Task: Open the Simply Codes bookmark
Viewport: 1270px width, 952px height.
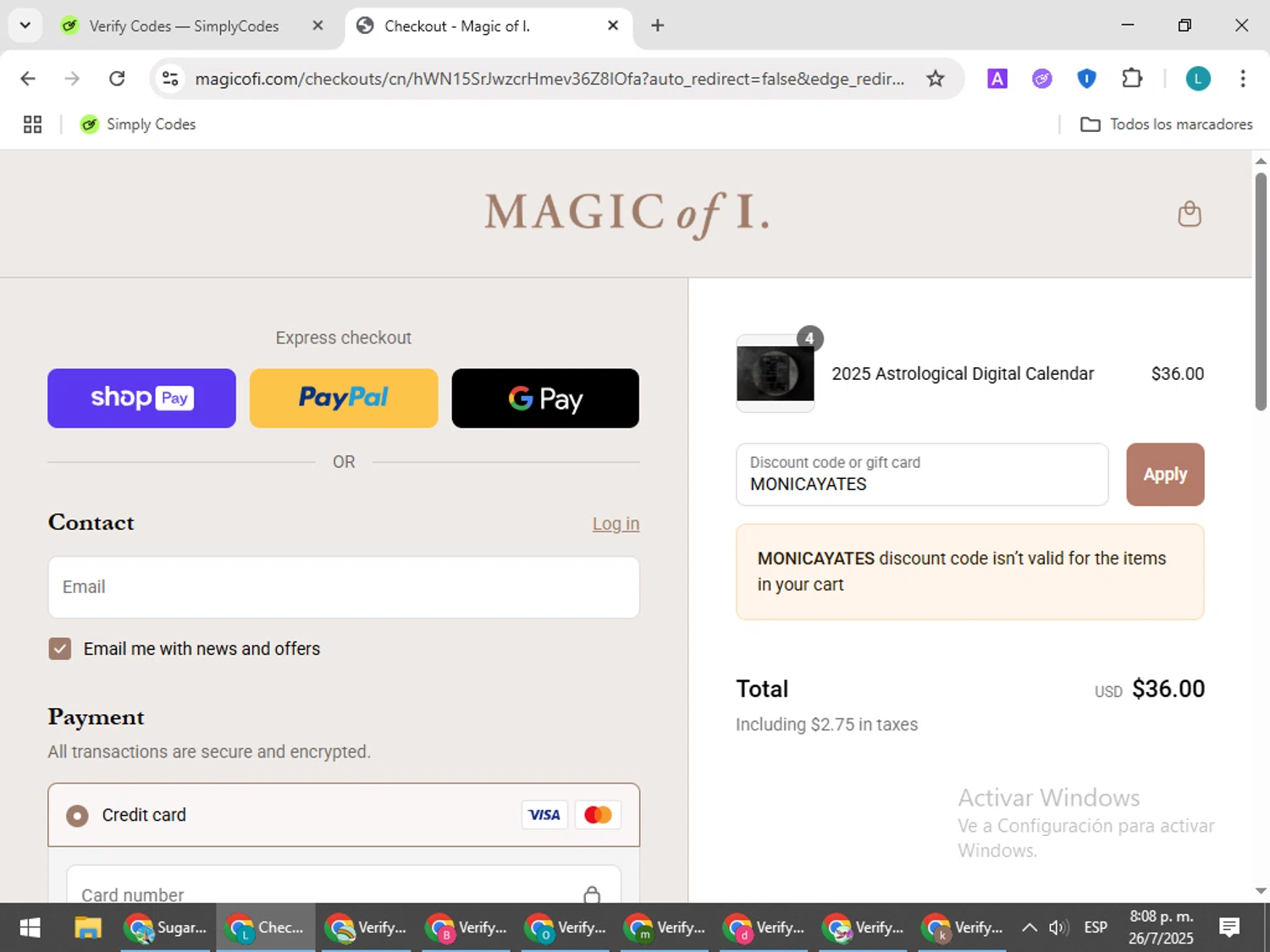Action: (138, 124)
